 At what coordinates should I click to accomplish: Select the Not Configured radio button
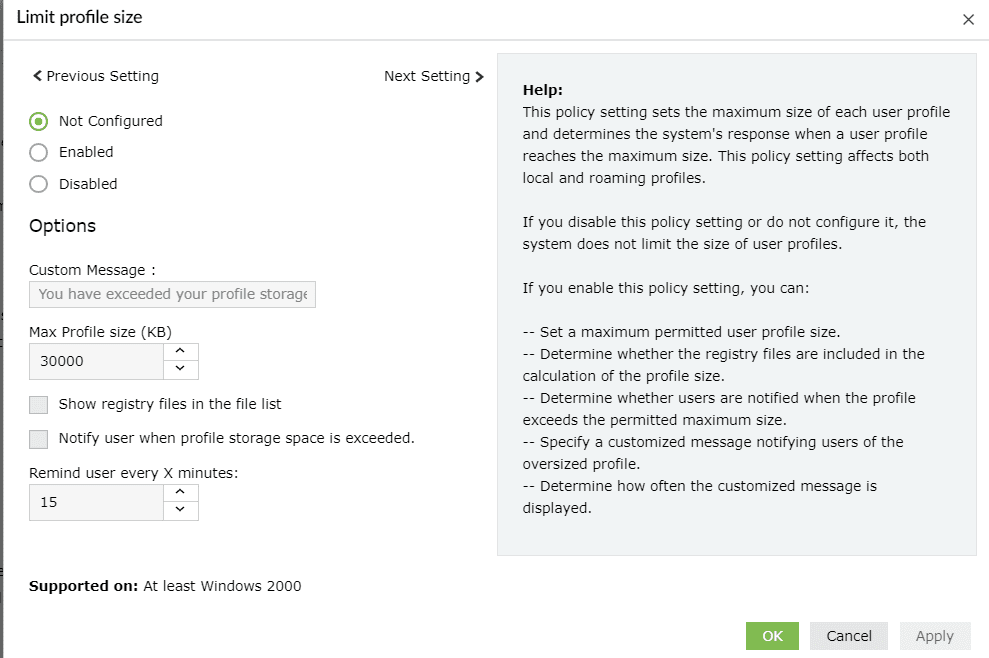click(x=39, y=121)
